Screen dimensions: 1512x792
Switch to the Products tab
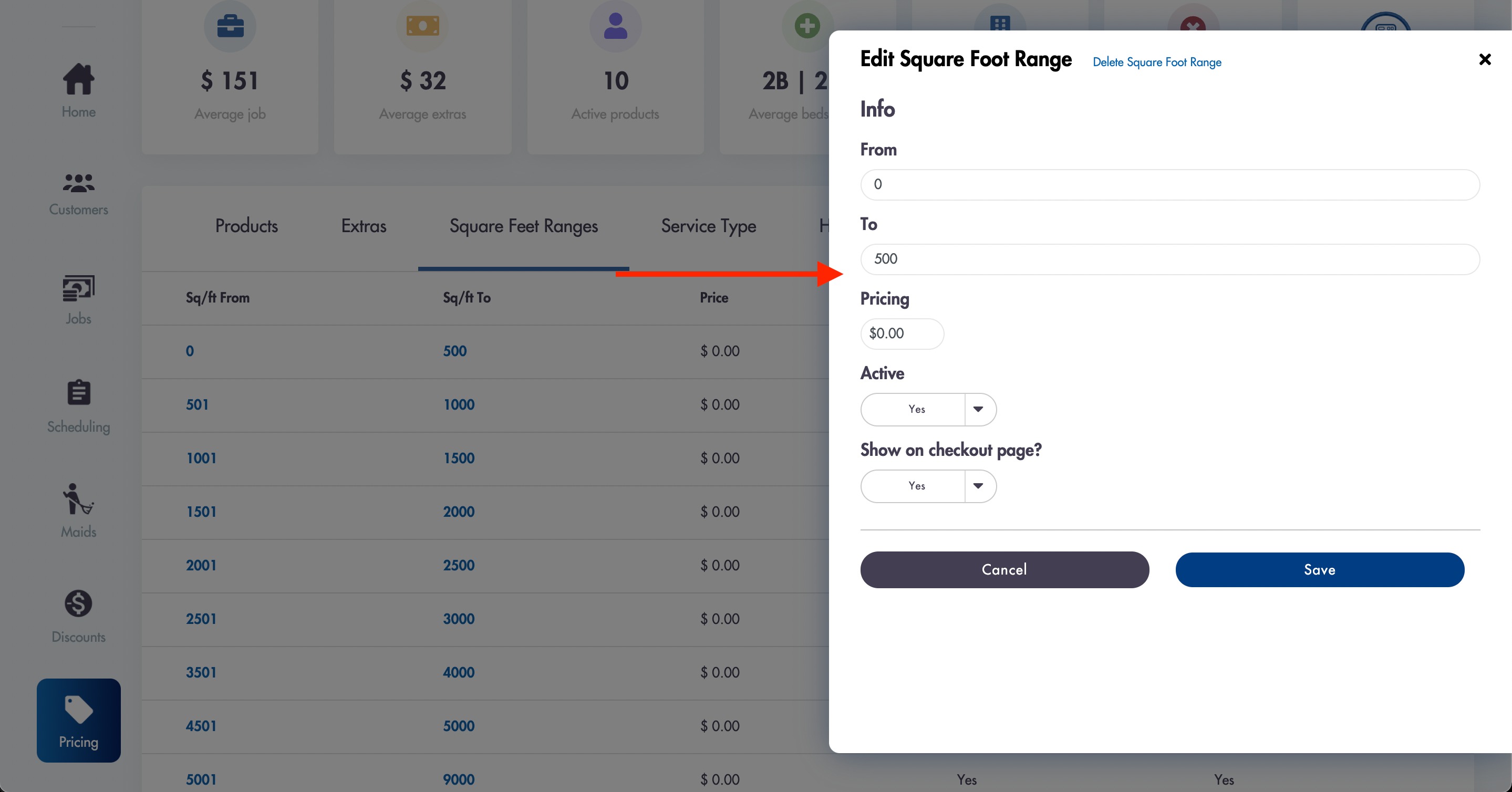point(246,226)
